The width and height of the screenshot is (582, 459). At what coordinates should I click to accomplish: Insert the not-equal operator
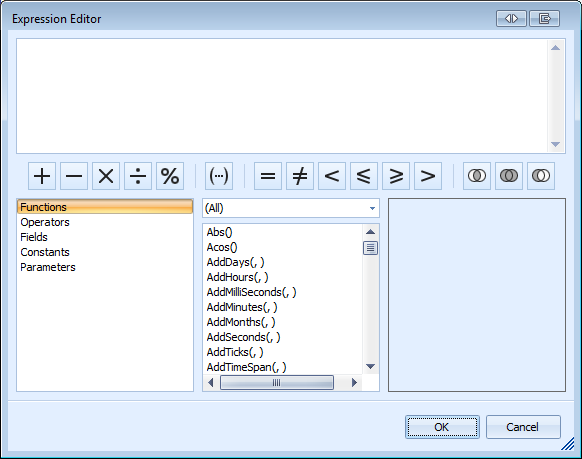[300, 176]
